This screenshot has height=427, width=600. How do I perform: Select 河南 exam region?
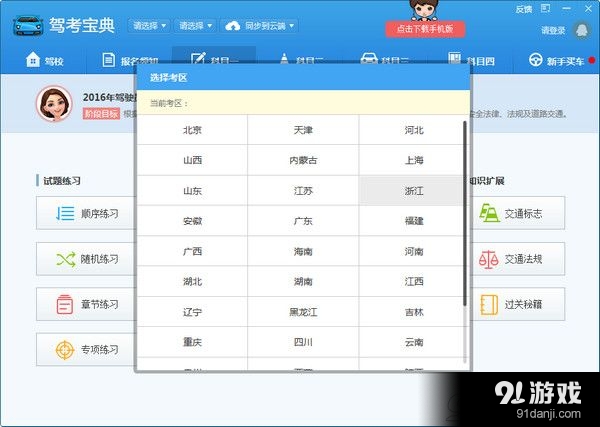414,251
